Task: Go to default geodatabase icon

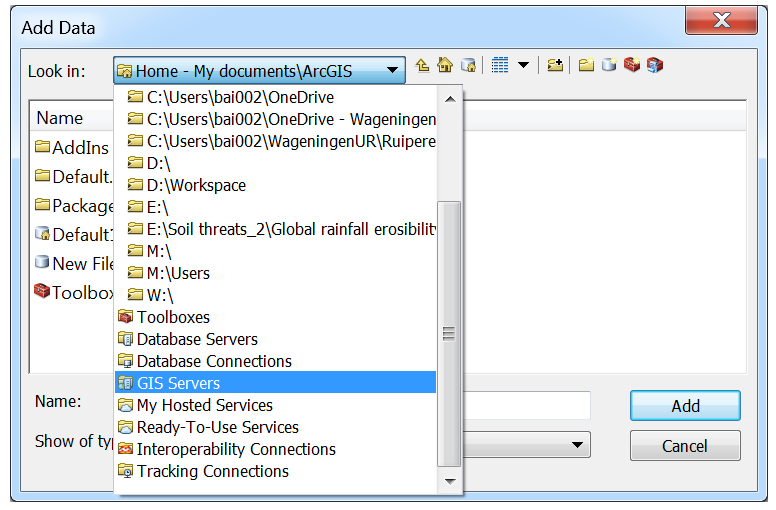Action: point(468,66)
